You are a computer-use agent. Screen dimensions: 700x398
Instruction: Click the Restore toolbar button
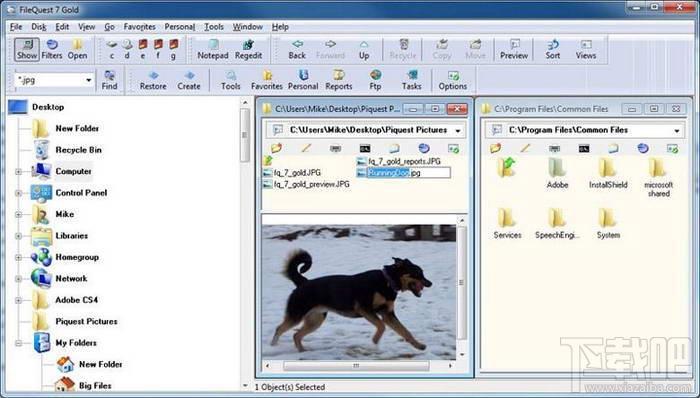(x=153, y=80)
